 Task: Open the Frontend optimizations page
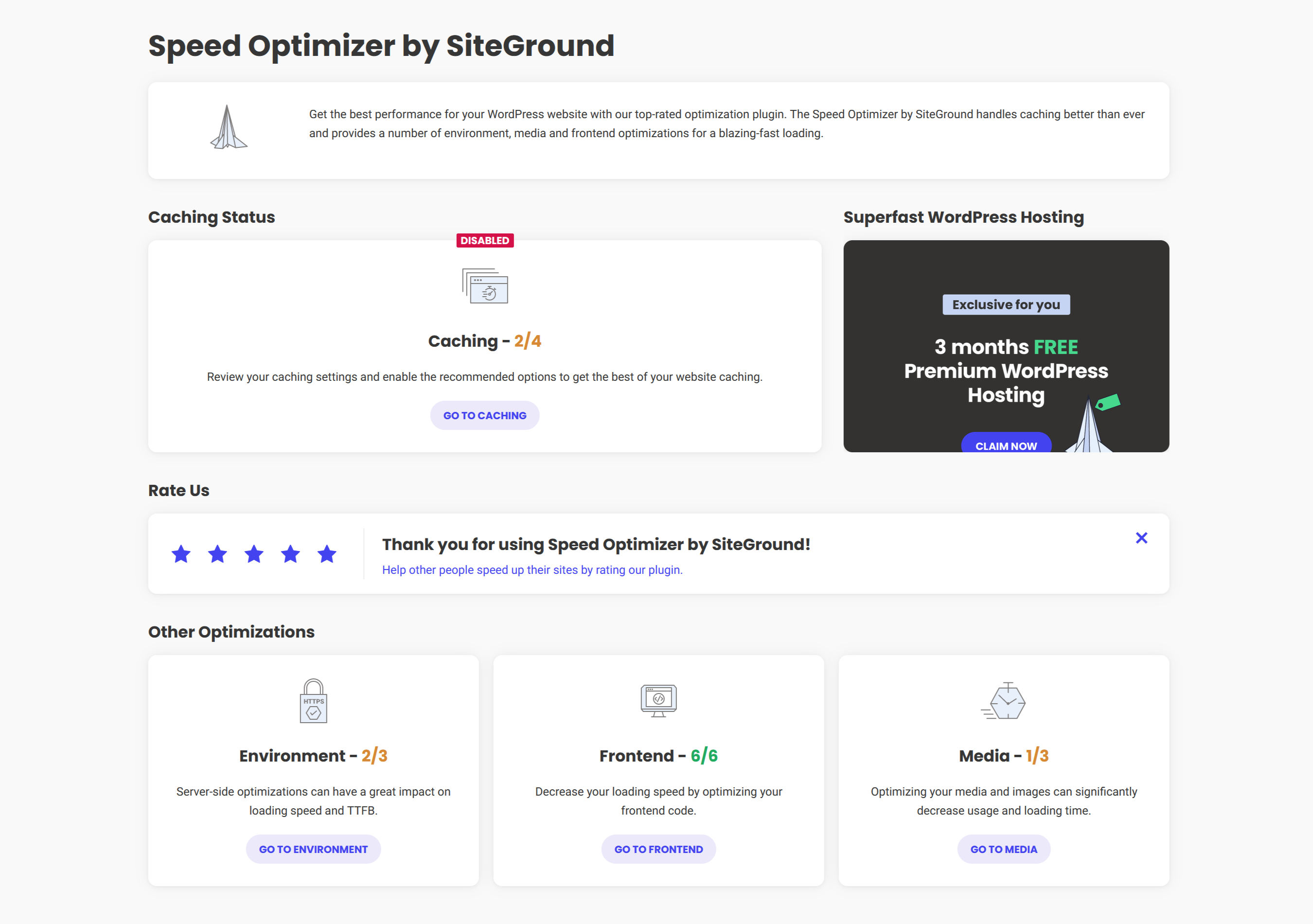click(x=658, y=849)
